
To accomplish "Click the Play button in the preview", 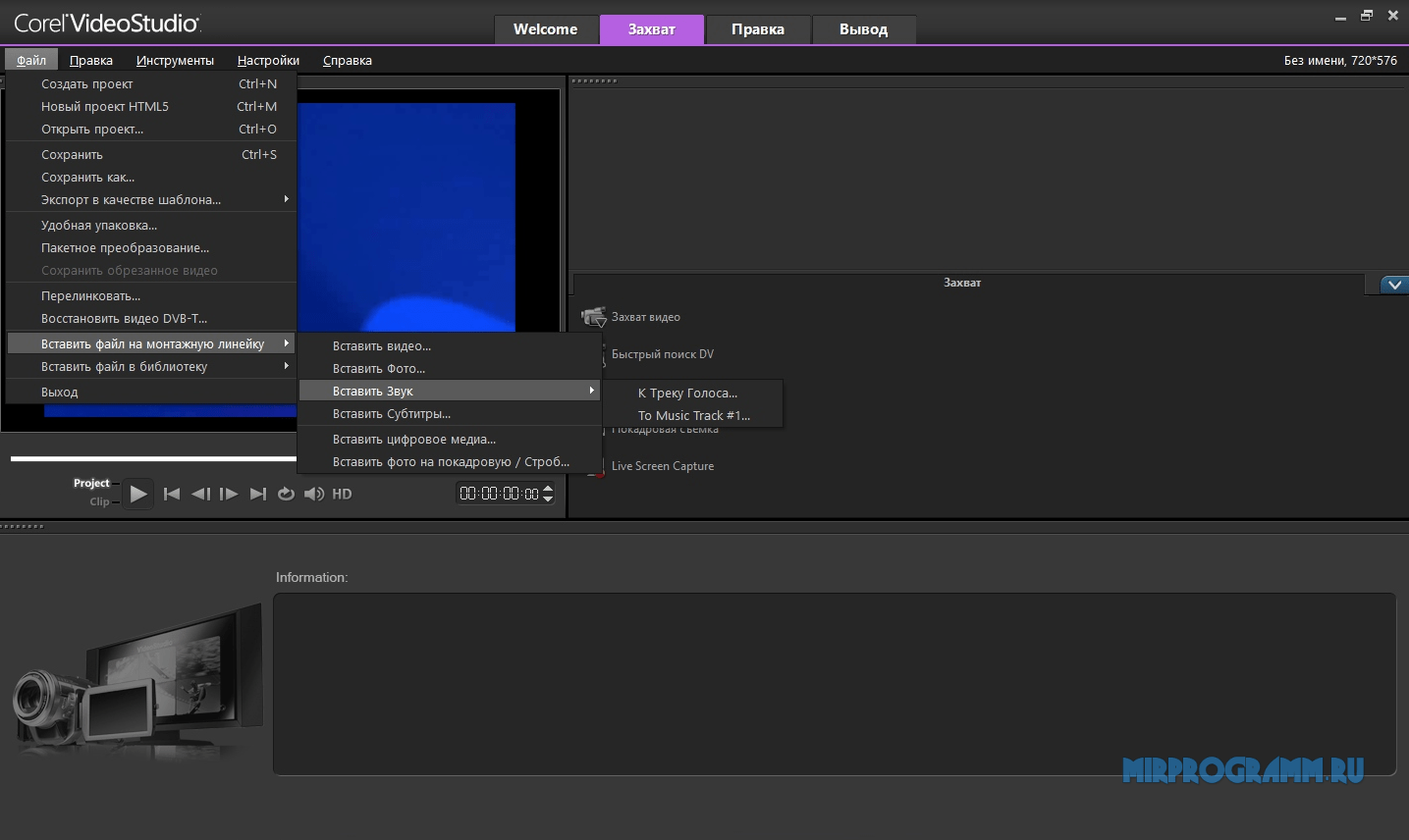I will [x=138, y=494].
